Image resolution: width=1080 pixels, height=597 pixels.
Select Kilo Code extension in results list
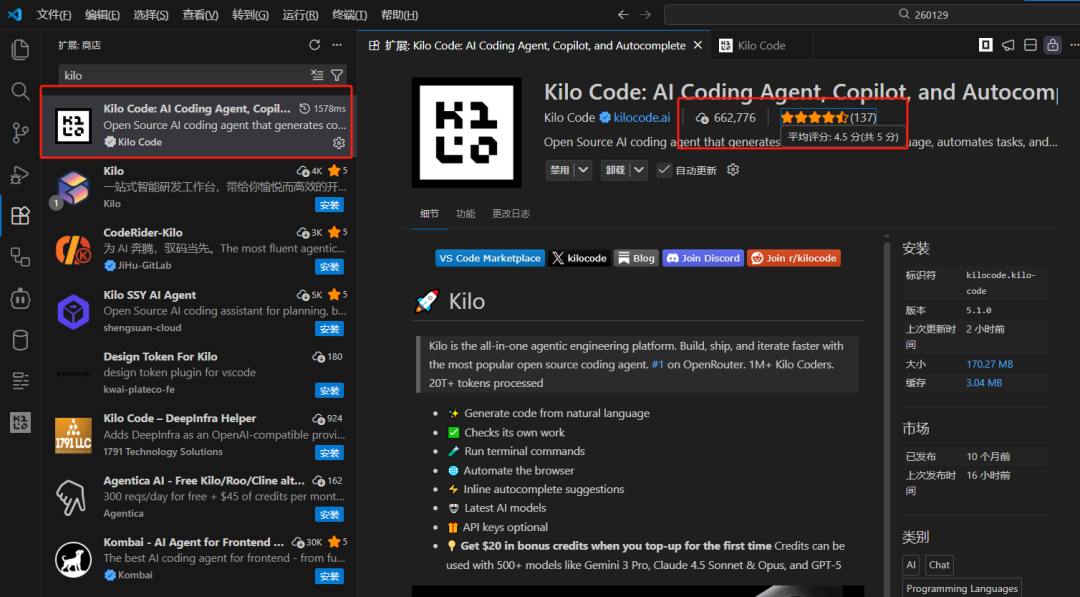(x=197, y=125)
